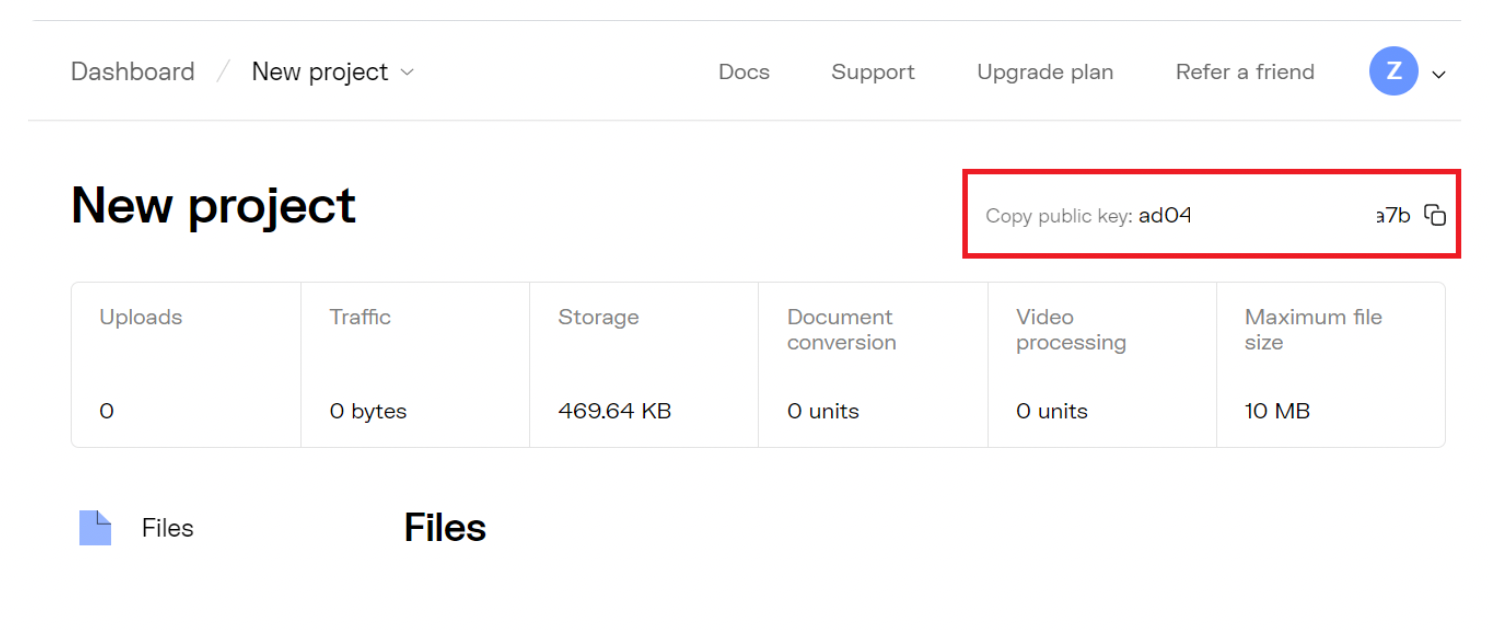
Task: Click the Copy public key label
Action: pos(1059,216)
